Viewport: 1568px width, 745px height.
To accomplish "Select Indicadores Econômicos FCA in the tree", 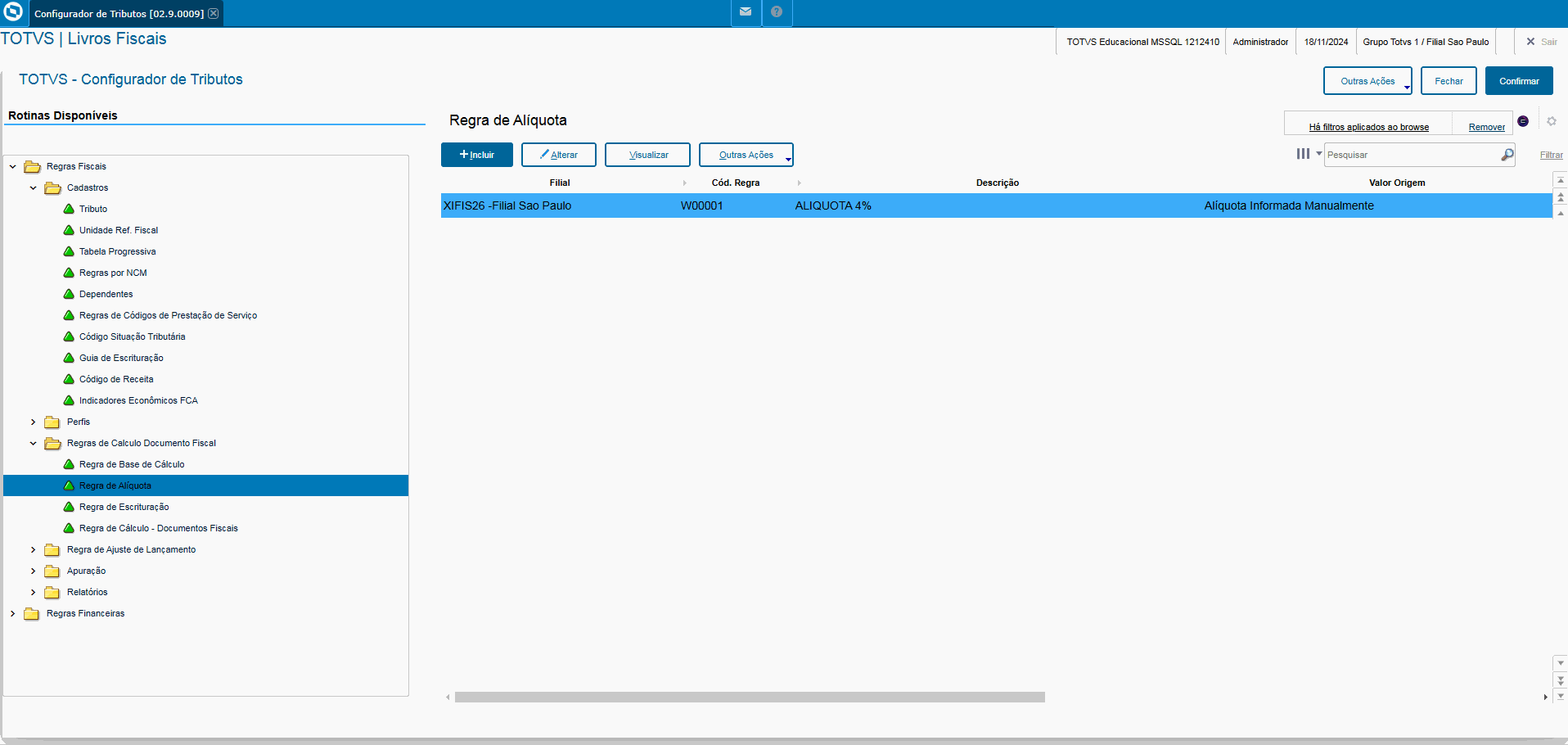I will tap(138, 400).
